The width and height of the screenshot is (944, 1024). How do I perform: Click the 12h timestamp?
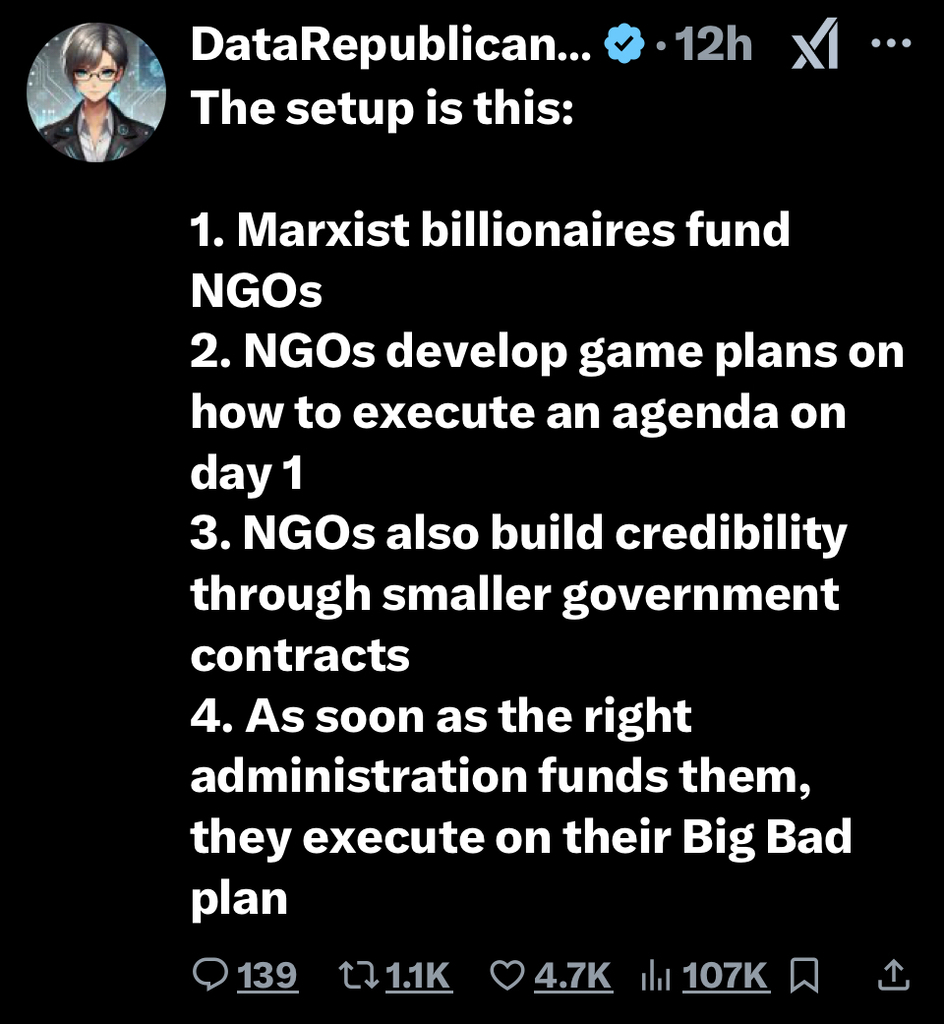tap(714, 45)
